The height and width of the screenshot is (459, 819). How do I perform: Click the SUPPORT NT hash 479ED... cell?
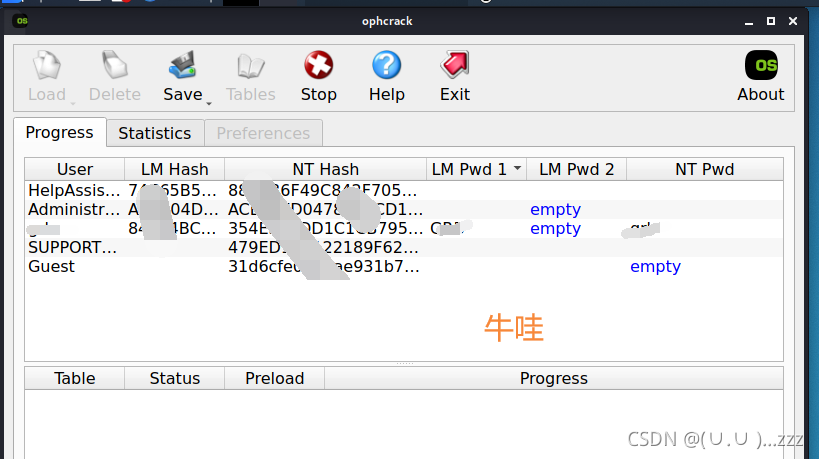tap(324, 248)
